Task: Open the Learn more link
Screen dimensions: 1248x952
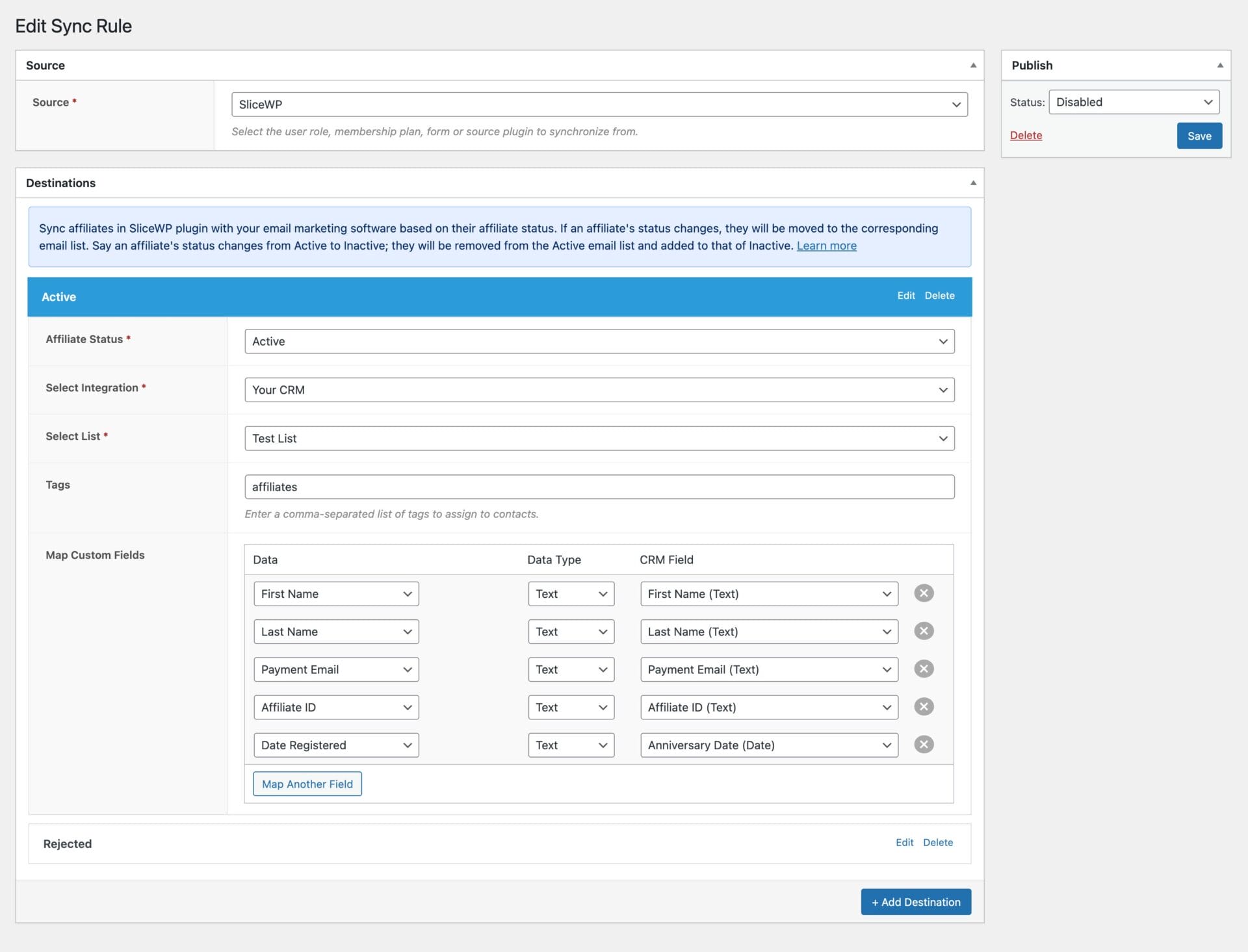Action: (x=826, y=246)
